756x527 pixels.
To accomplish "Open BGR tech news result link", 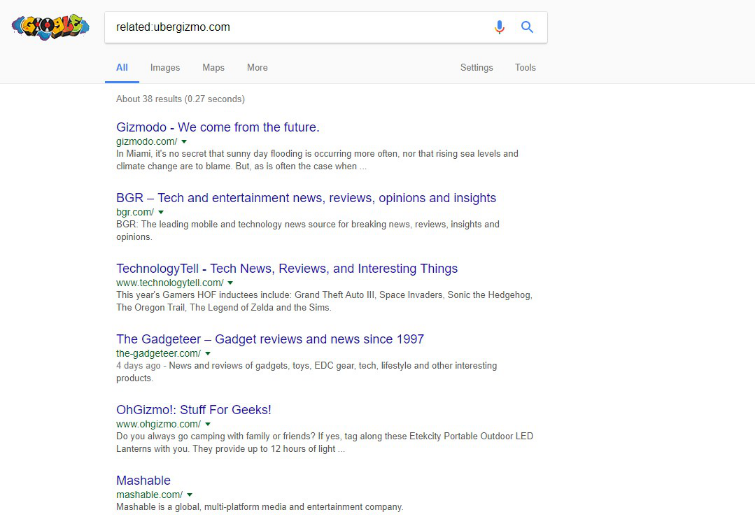I will click(306, 198).
